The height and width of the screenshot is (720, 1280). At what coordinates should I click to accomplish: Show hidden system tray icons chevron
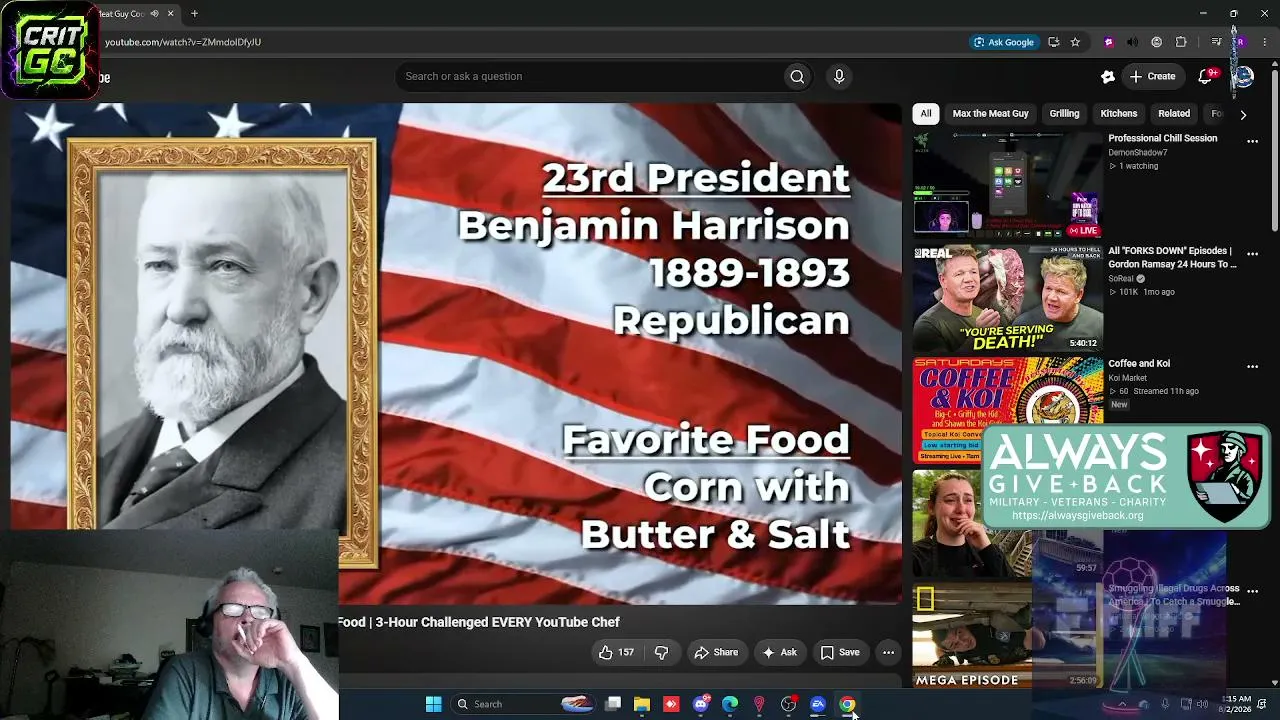1121,704
